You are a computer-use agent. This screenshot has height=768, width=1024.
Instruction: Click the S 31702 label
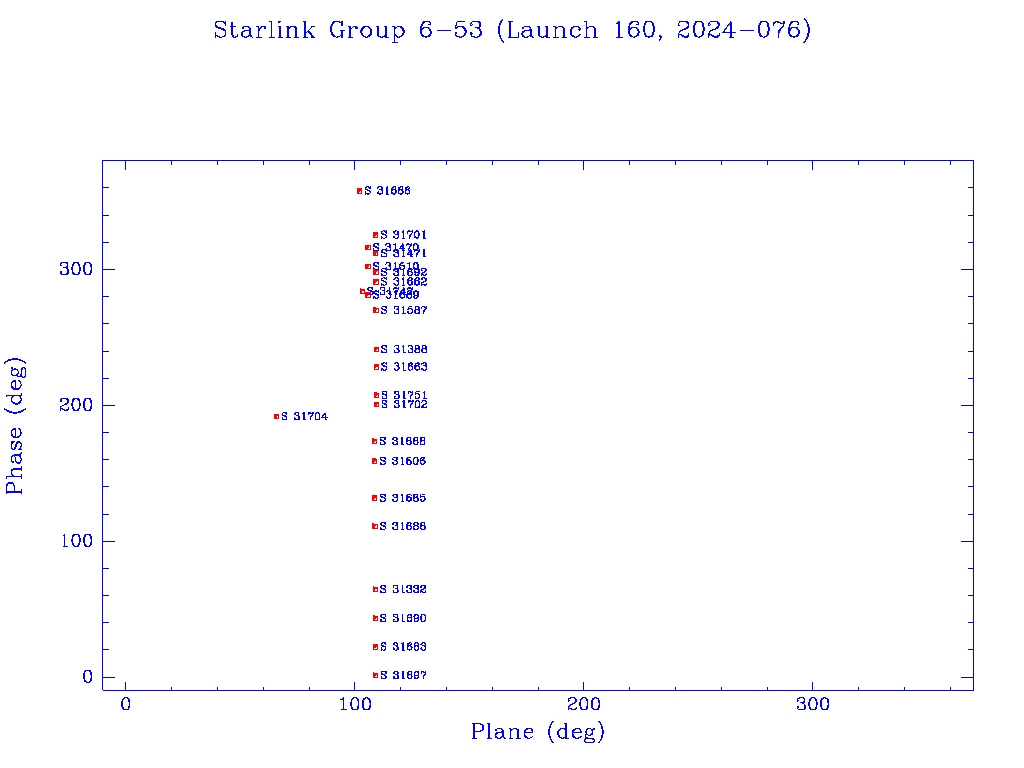404,404
